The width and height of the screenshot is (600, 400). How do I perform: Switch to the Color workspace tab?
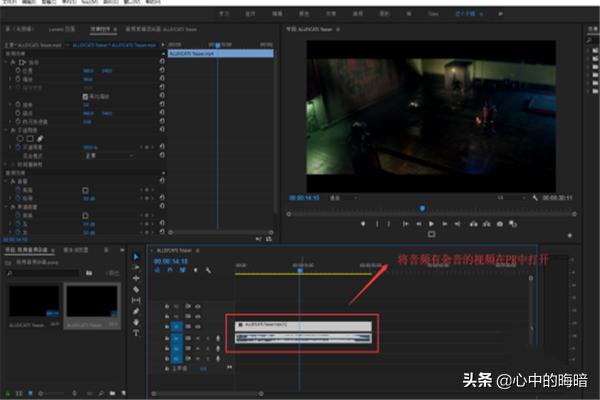[x=304, y=14]
